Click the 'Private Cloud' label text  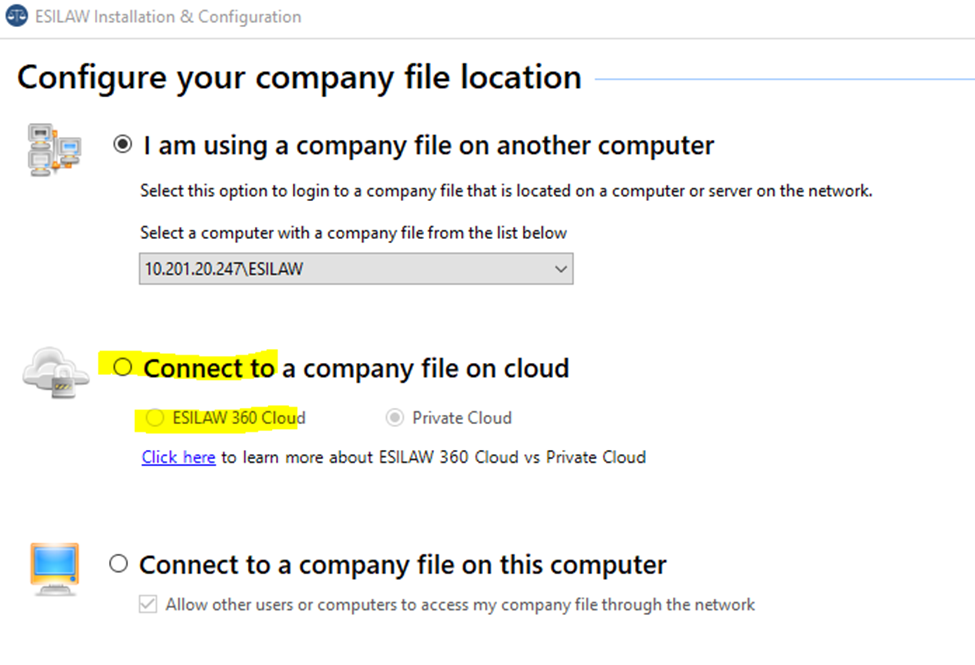tap(462, 417)
